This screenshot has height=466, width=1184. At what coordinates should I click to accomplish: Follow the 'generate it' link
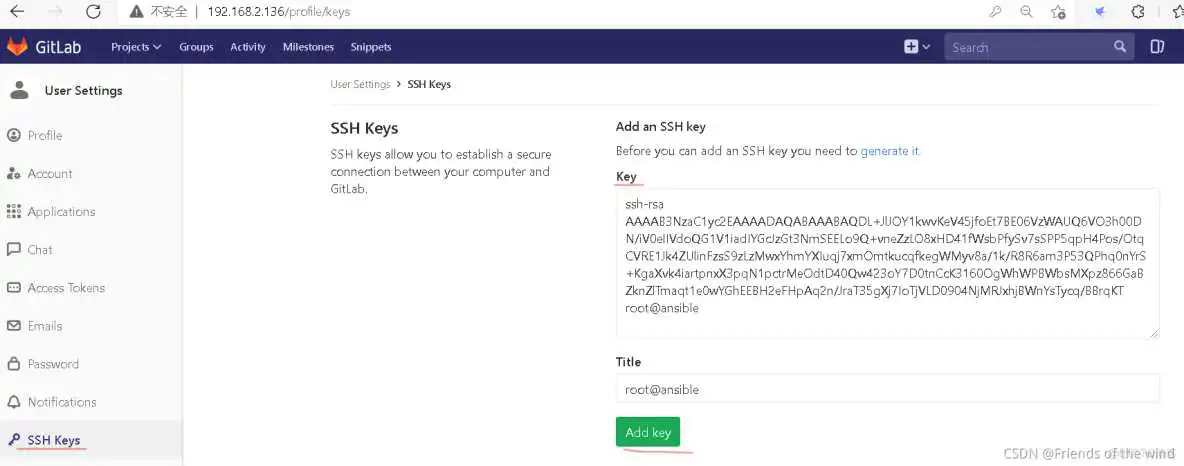(x=890, y=151)
